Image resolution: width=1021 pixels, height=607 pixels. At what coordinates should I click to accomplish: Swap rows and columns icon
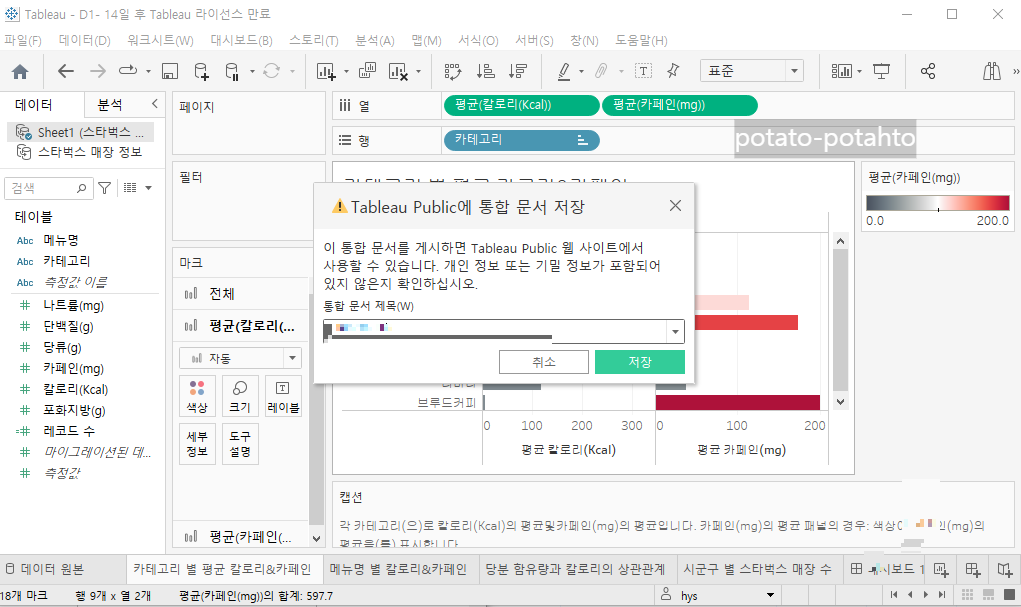tap(453, 71)
